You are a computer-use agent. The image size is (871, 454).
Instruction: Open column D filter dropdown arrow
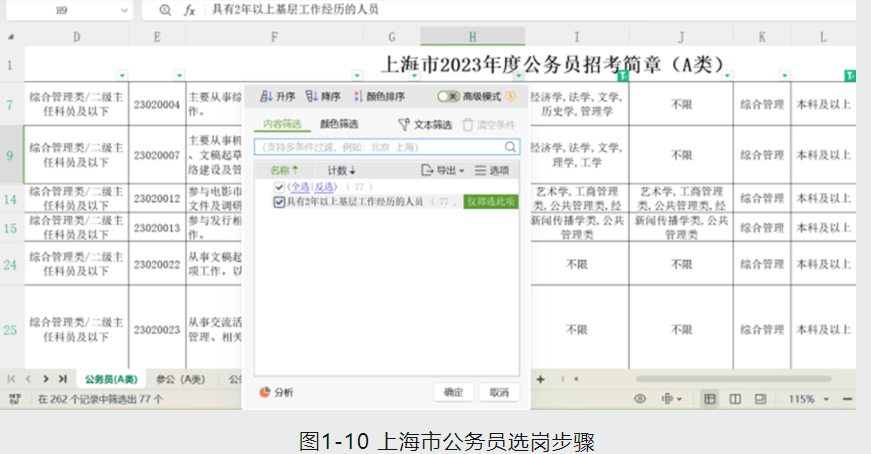pyautogui.click(x=122, y=76)
